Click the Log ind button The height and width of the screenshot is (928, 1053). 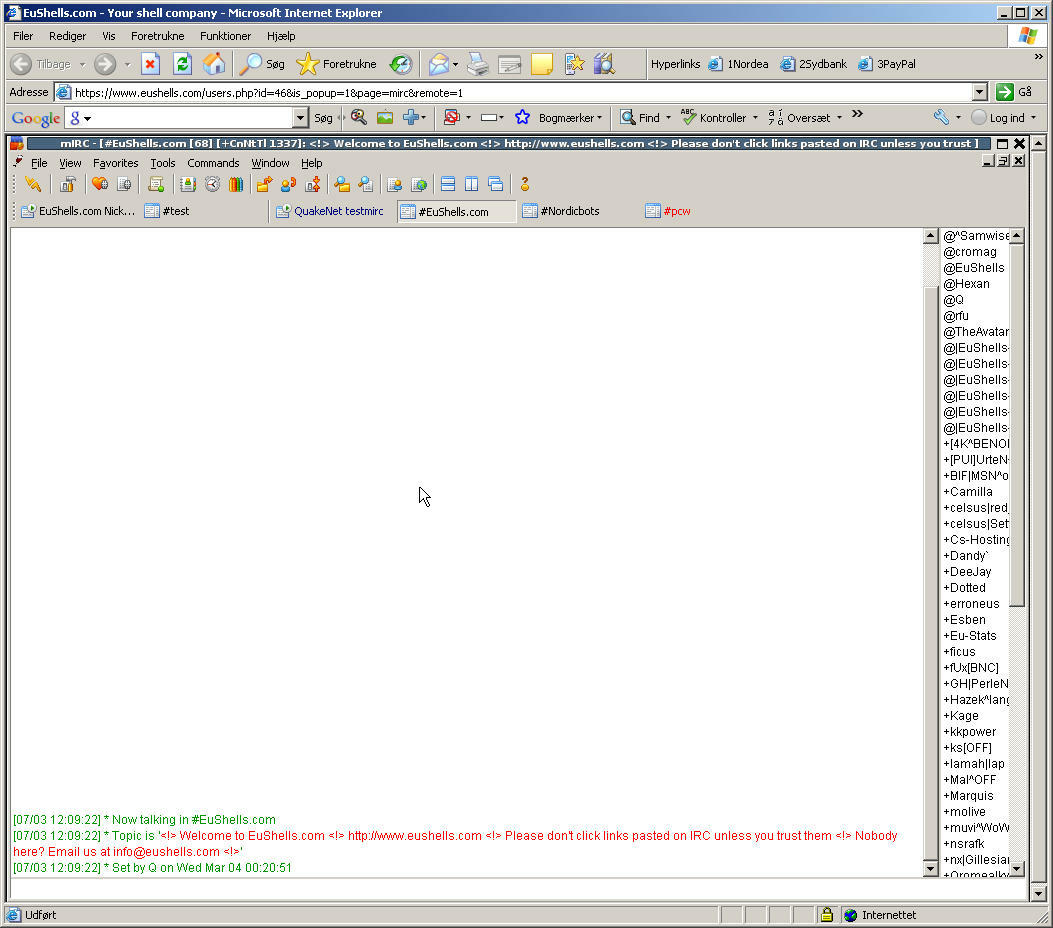click(999, 118)
